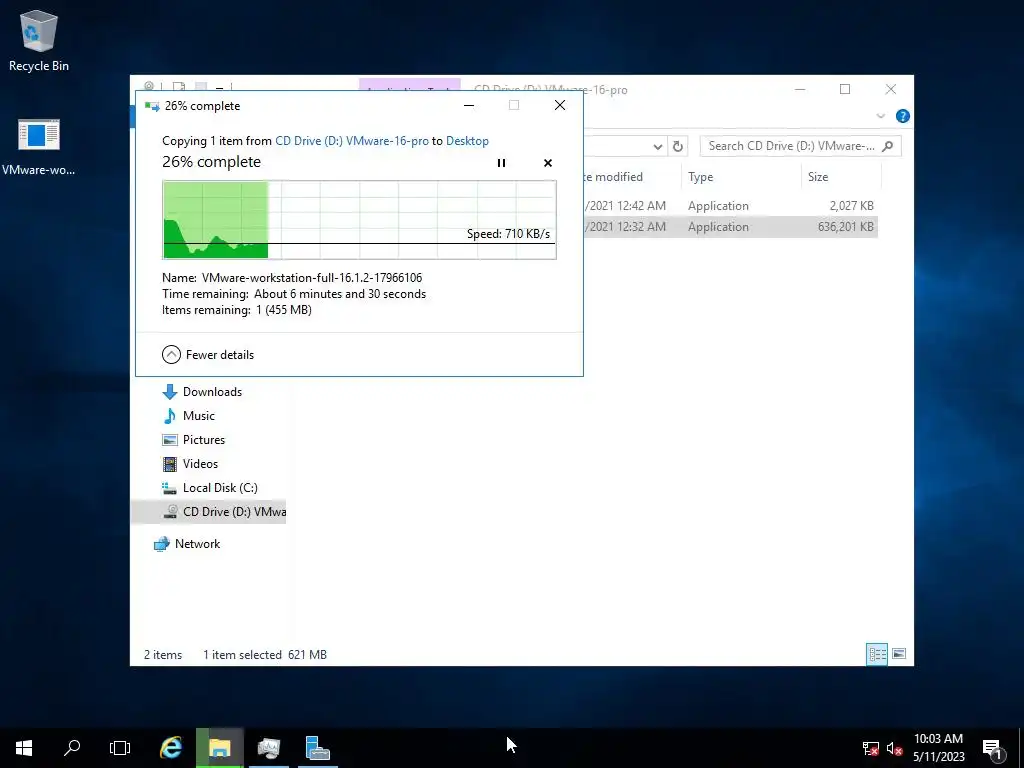The image size is (1024, 768).
Task: Cancel the copy with the small X
Action: (548, 163)
